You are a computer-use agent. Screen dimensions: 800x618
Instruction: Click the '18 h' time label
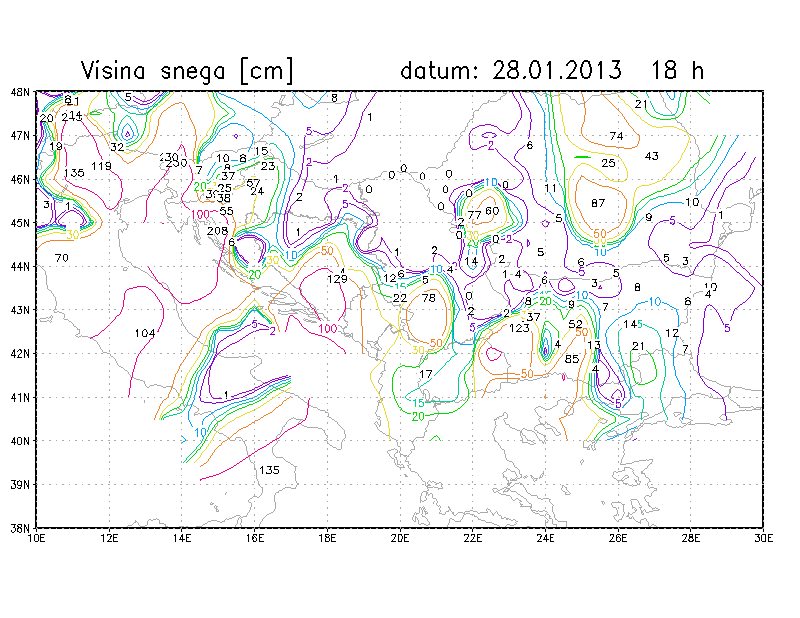click(678, 70)
